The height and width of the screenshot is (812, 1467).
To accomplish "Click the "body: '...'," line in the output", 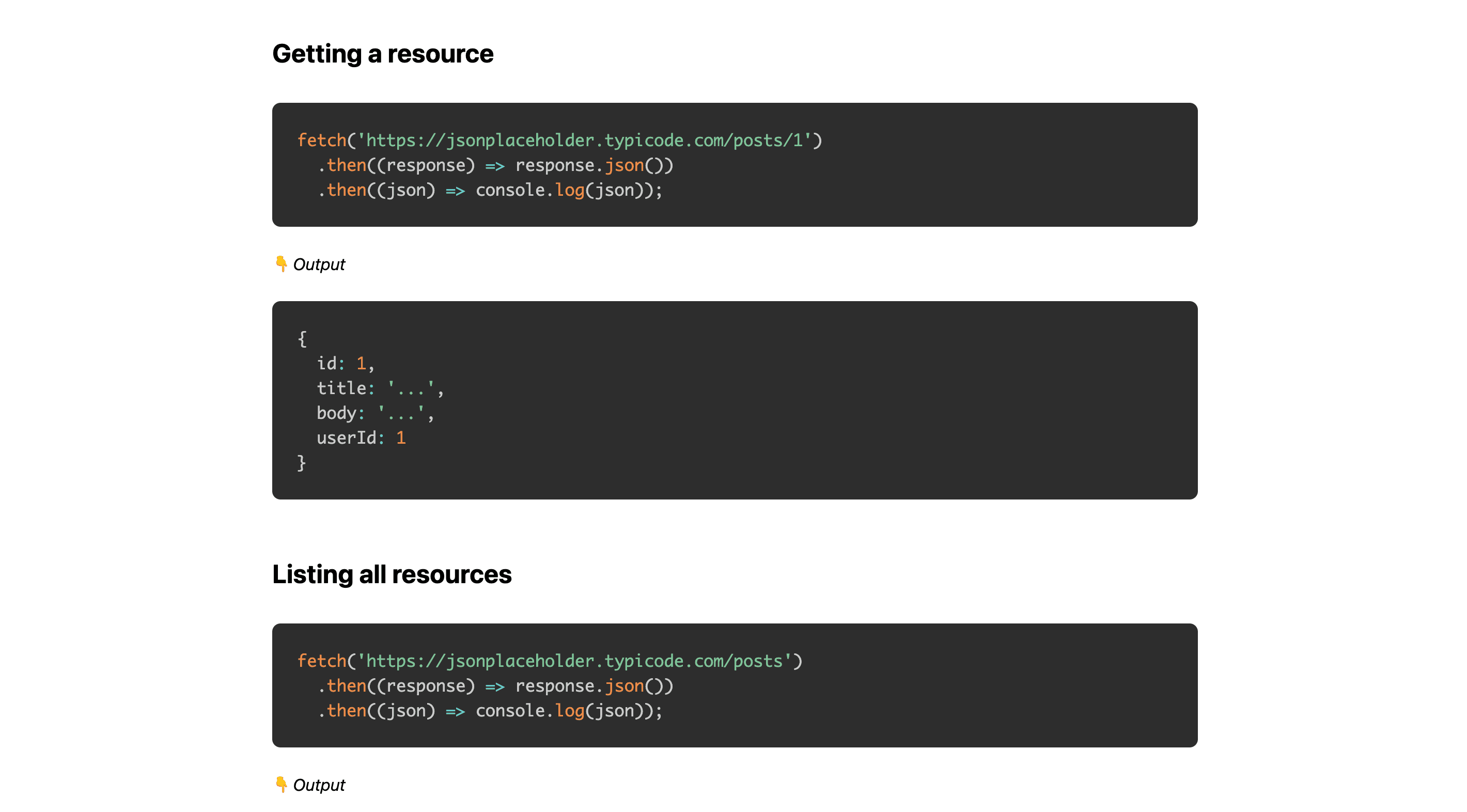I will tap(376, 413).
